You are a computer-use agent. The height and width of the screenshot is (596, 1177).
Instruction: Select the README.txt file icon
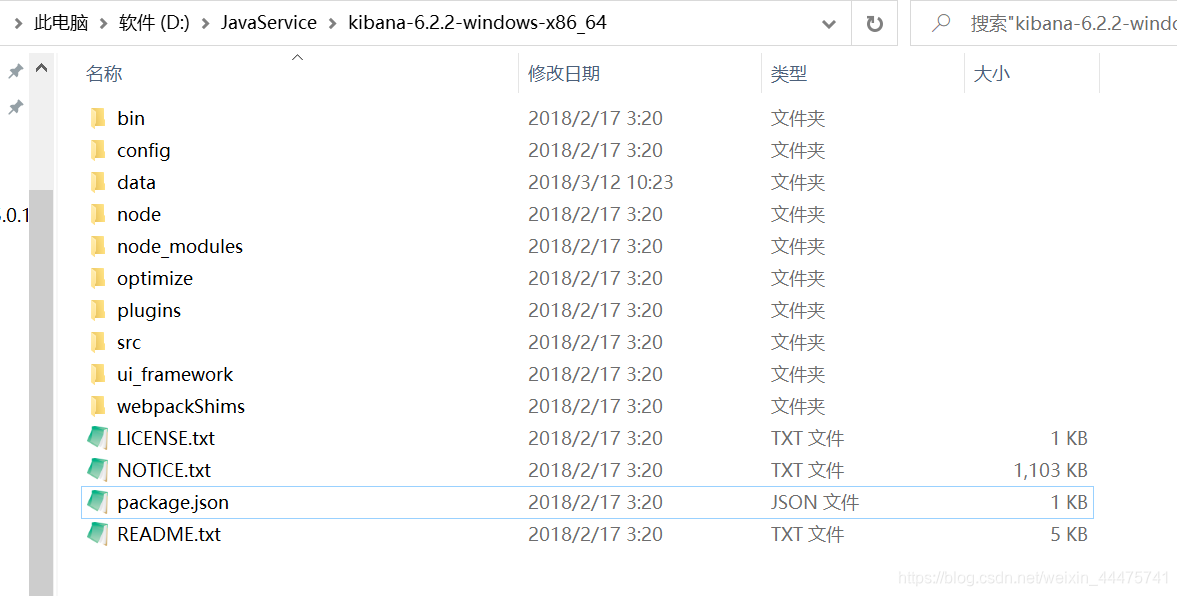pos(98,534)
